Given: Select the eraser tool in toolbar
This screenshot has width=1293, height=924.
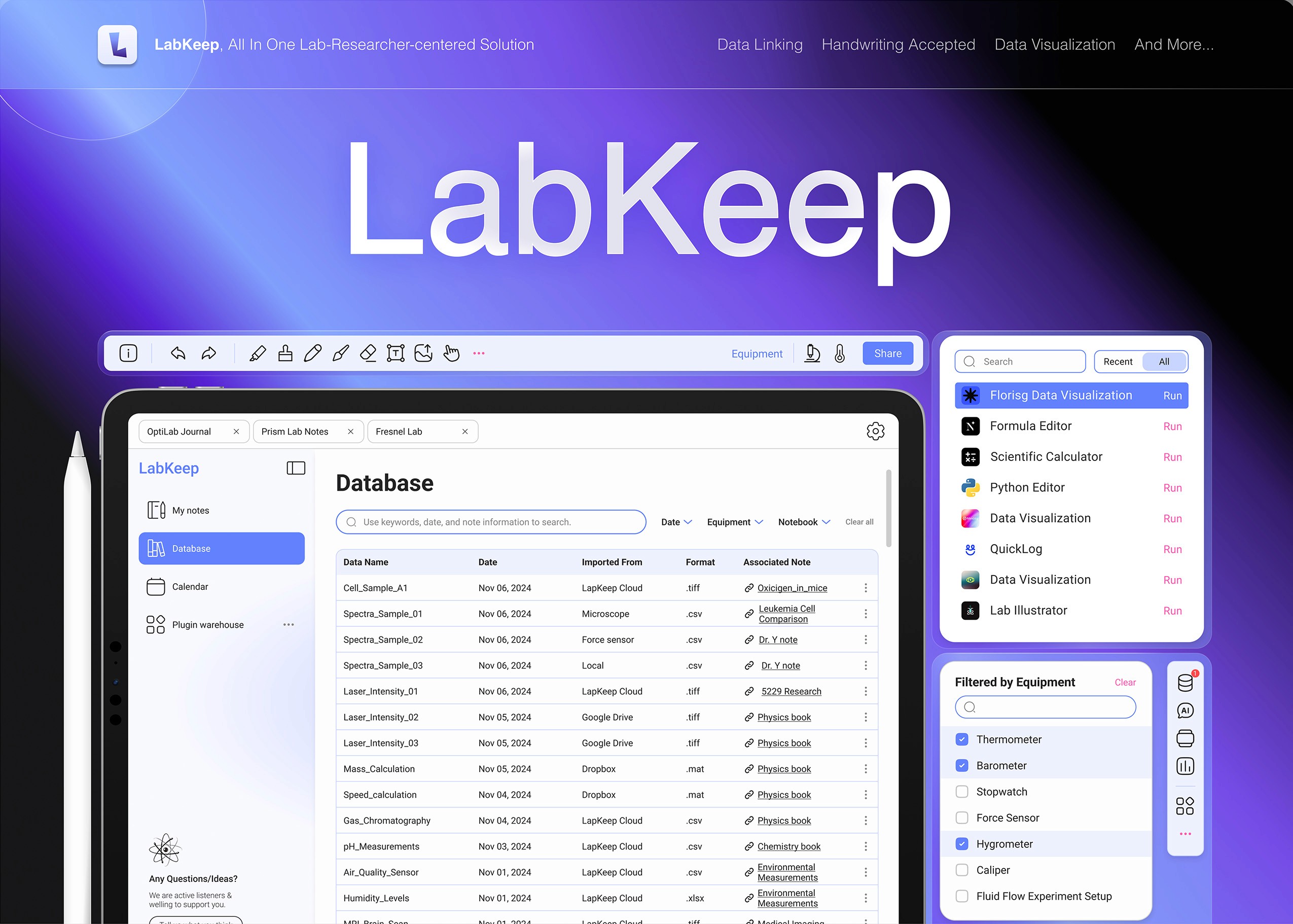Looking at the screenshot, I should [x=368, y=353].
